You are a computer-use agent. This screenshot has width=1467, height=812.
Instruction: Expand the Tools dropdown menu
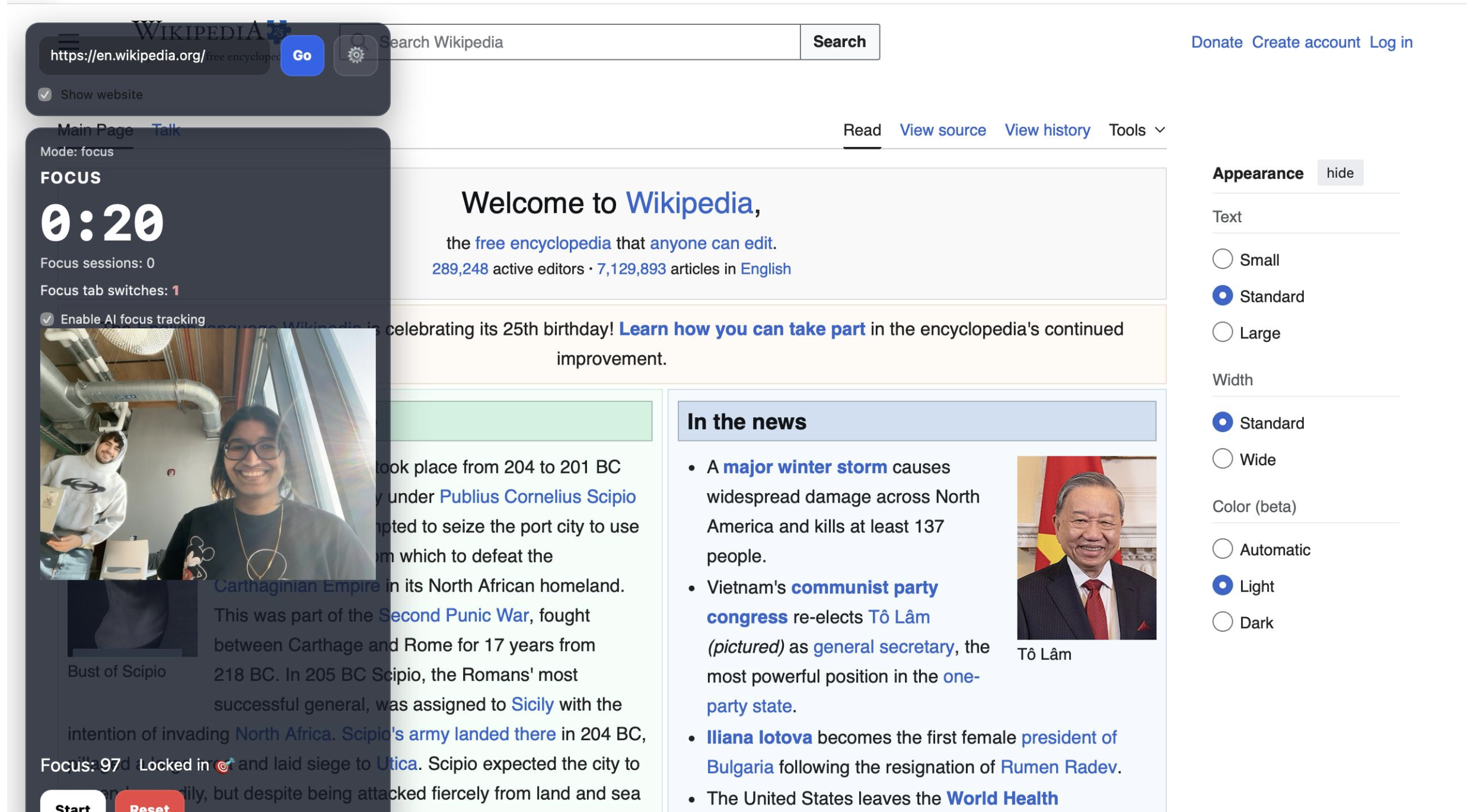[1136, 130]
